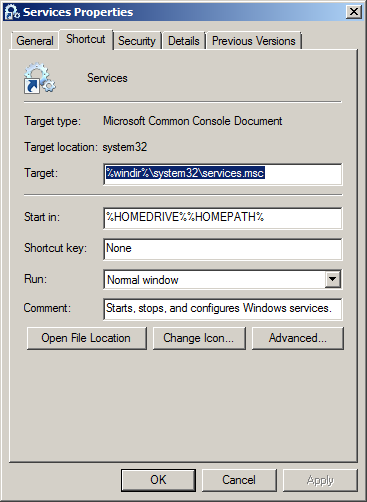Click the 'Comment:' label
Viewport: 367px width, 502px height.
pyautogui.click(x=47, y=308)
